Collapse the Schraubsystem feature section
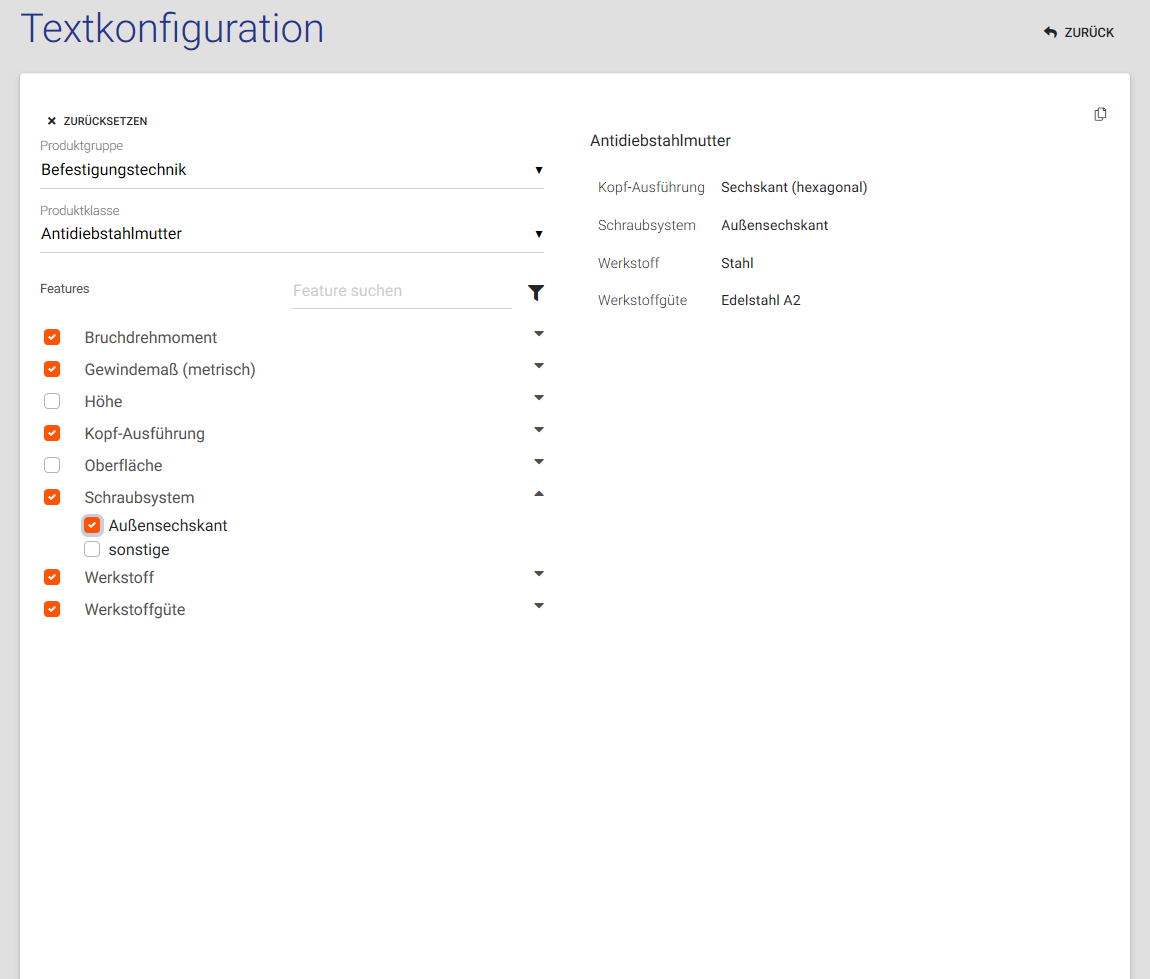 (539, 494)
